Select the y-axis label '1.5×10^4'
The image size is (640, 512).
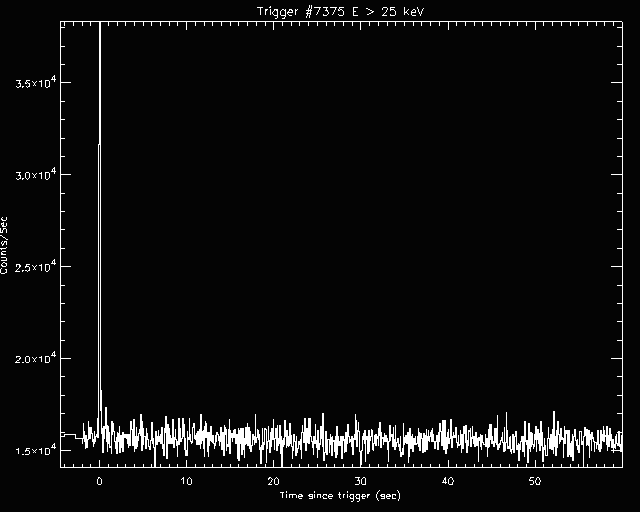point(36,451)
